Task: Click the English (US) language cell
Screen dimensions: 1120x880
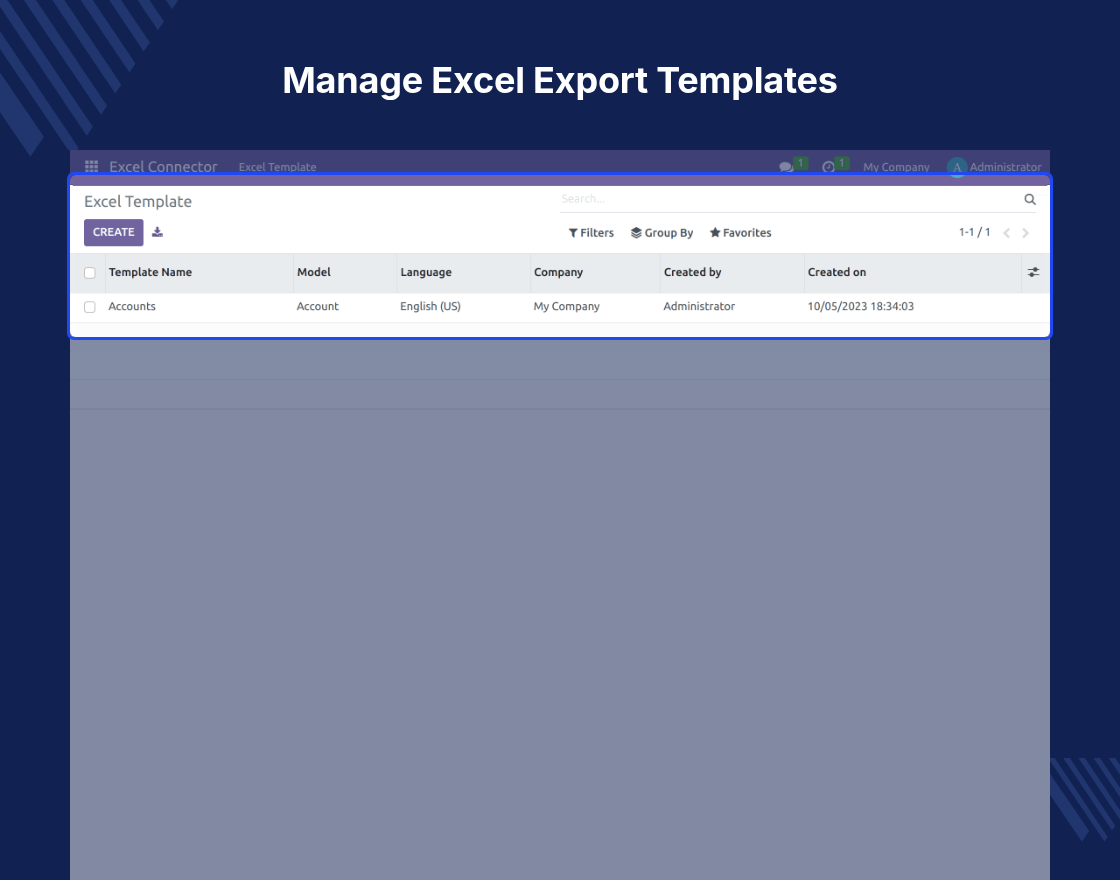Action: (x=430, y=306)
